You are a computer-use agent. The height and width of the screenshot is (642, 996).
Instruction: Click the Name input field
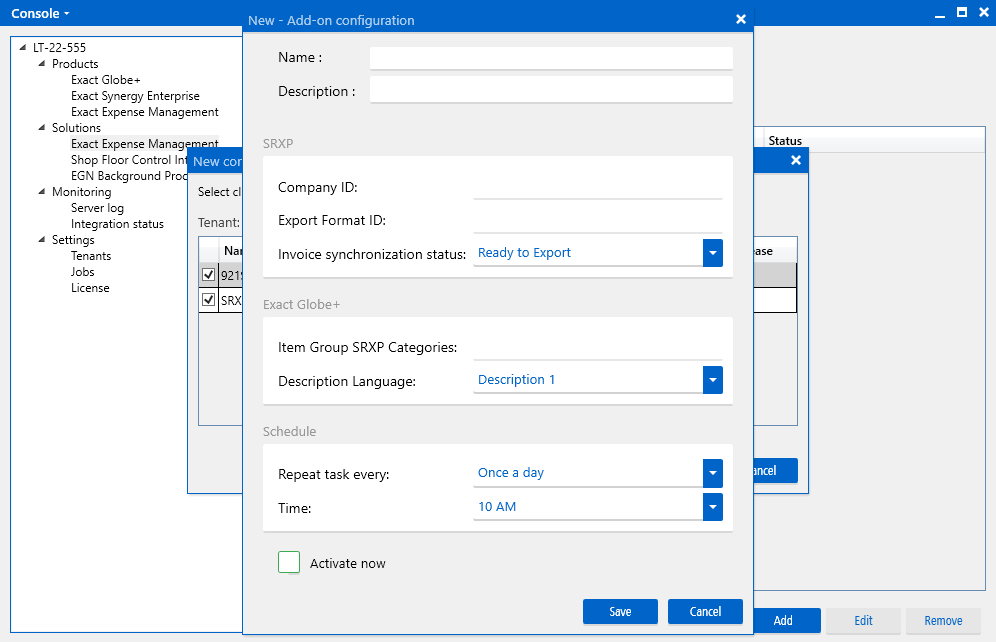pyautogui.click(x=551, y=58)
